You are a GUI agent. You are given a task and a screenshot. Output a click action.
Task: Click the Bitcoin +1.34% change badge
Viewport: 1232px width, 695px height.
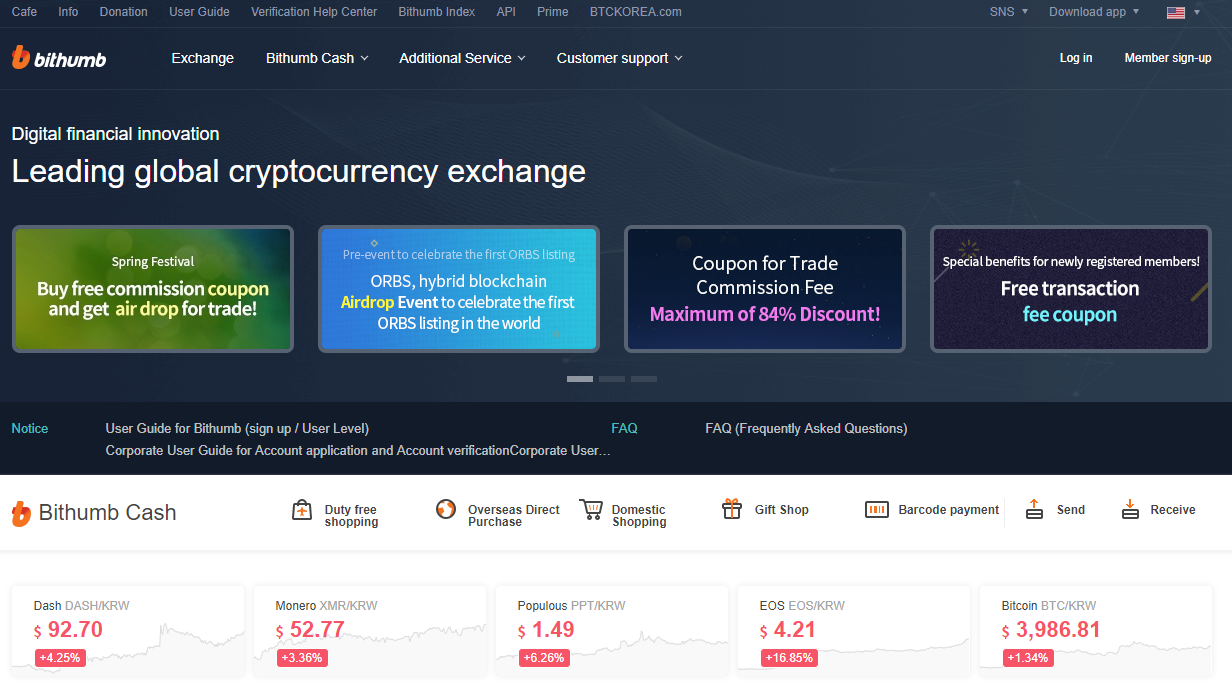tap(1027, 658)
